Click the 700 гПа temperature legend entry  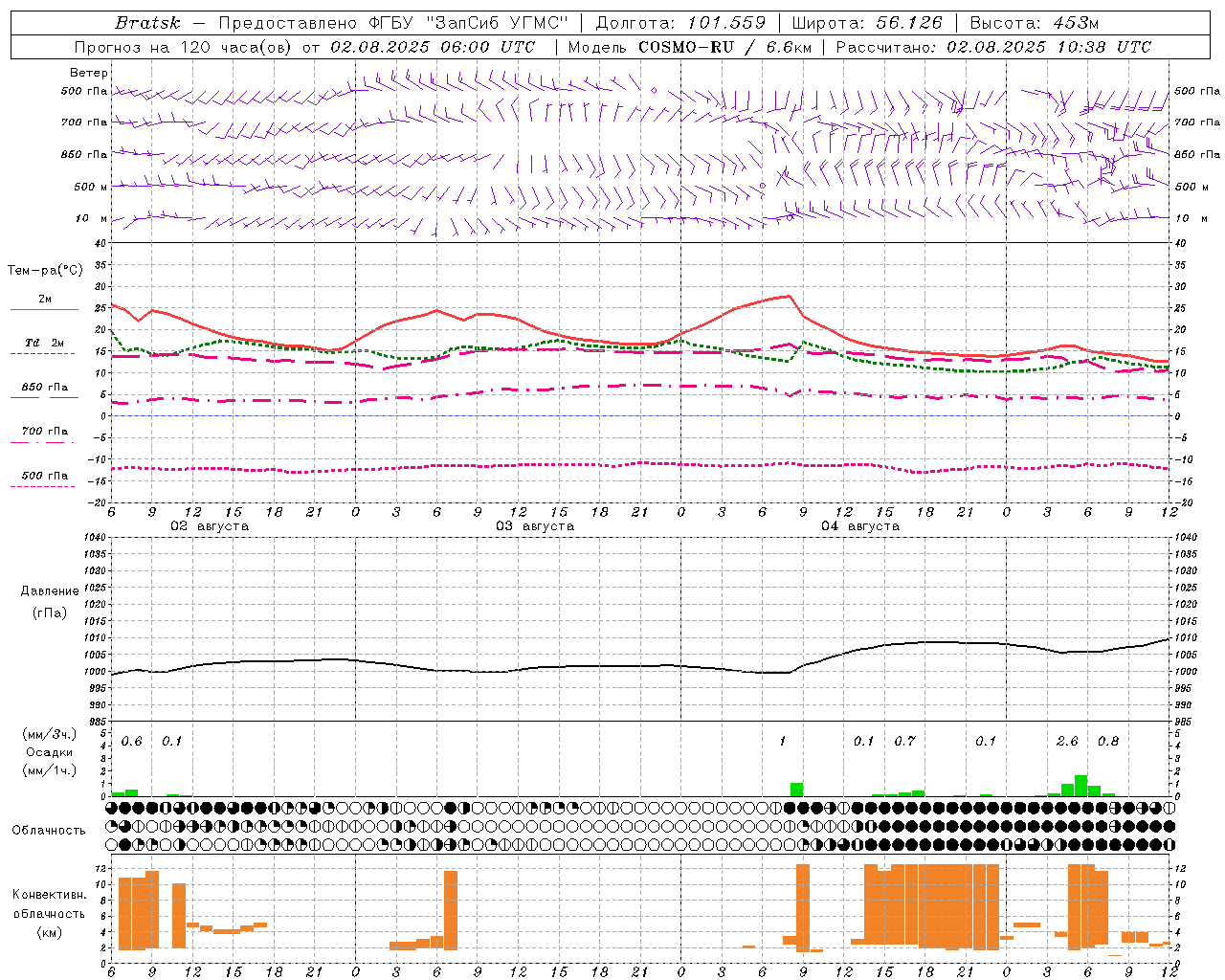click(x=44, y=432)
